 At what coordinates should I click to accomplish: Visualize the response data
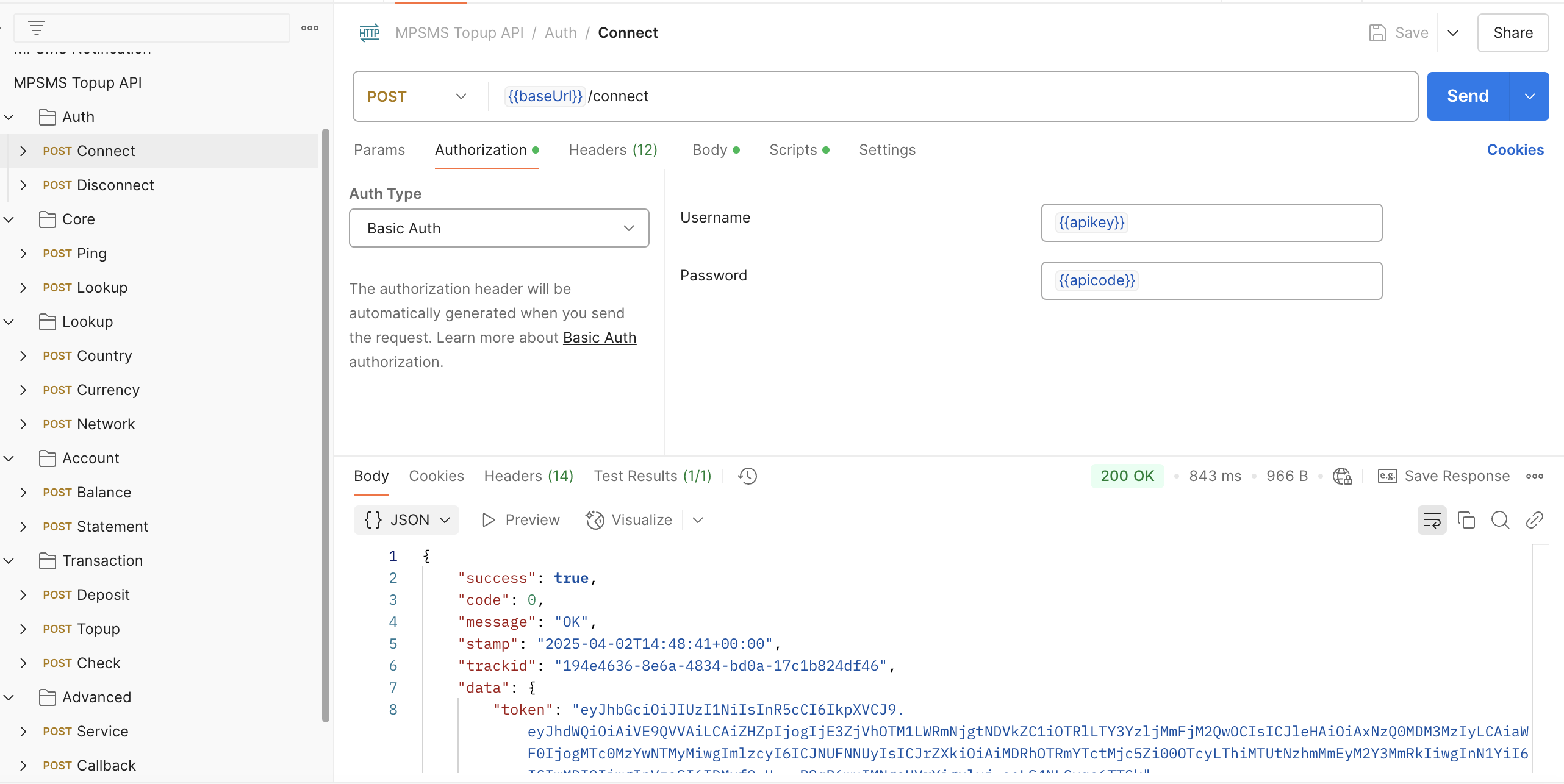[628, 519]
